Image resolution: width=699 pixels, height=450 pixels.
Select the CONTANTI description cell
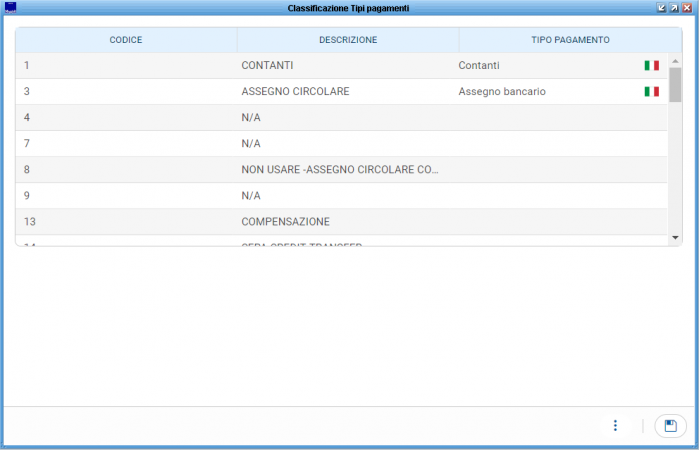pos(267,66)
